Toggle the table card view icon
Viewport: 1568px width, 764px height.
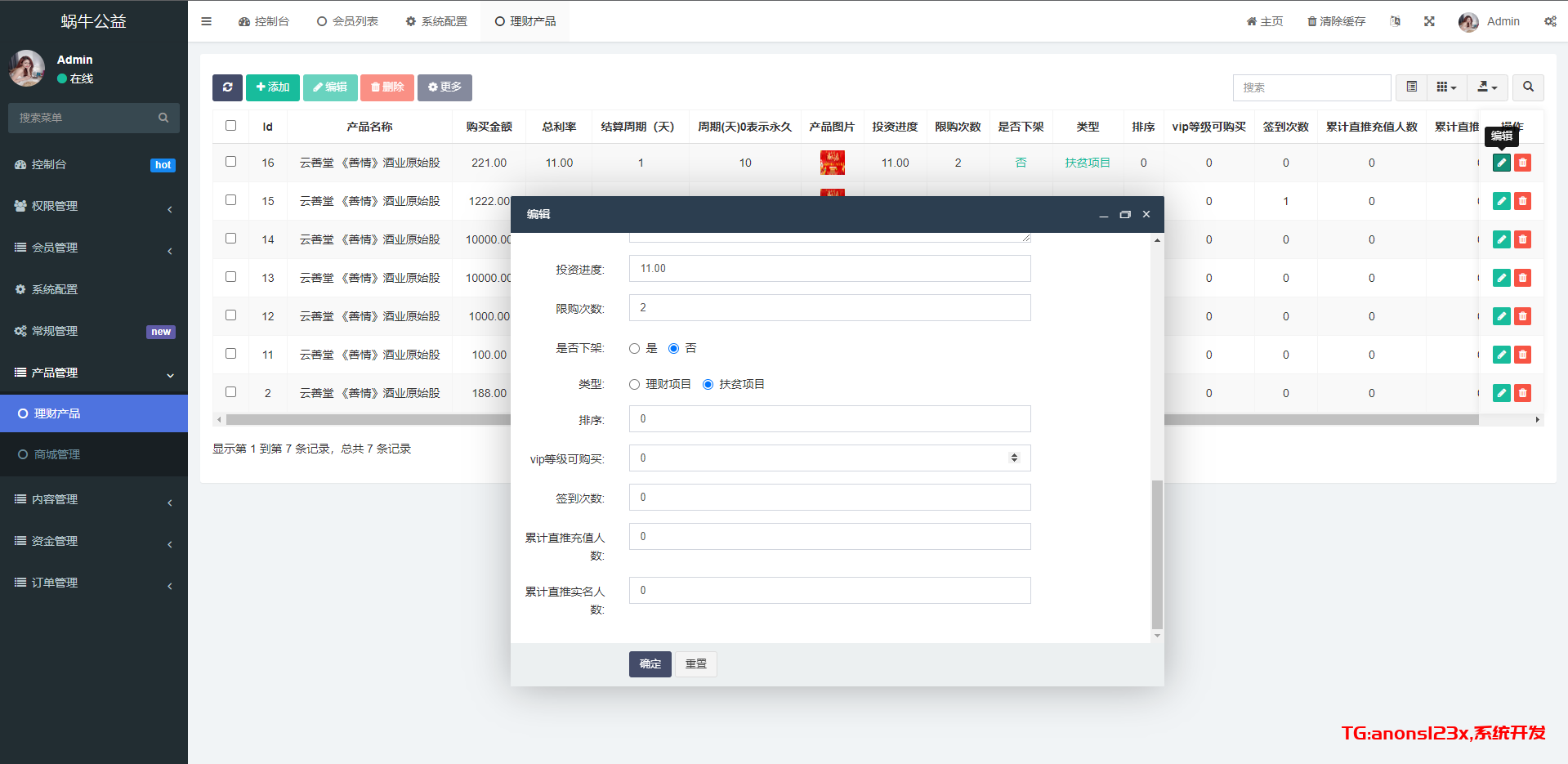pos(1411,87)
